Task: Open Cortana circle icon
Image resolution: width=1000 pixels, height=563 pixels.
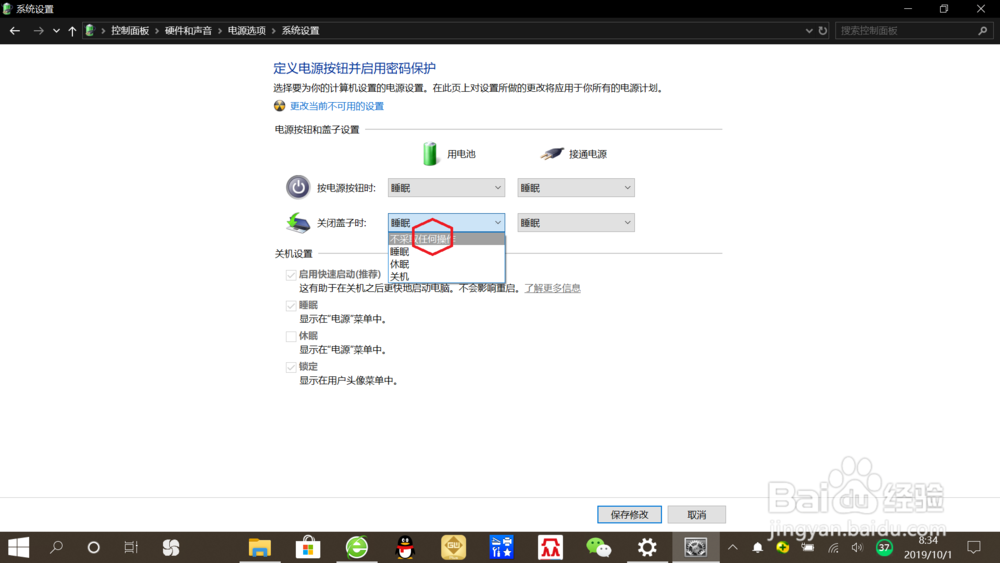Action: pos(94,547)
